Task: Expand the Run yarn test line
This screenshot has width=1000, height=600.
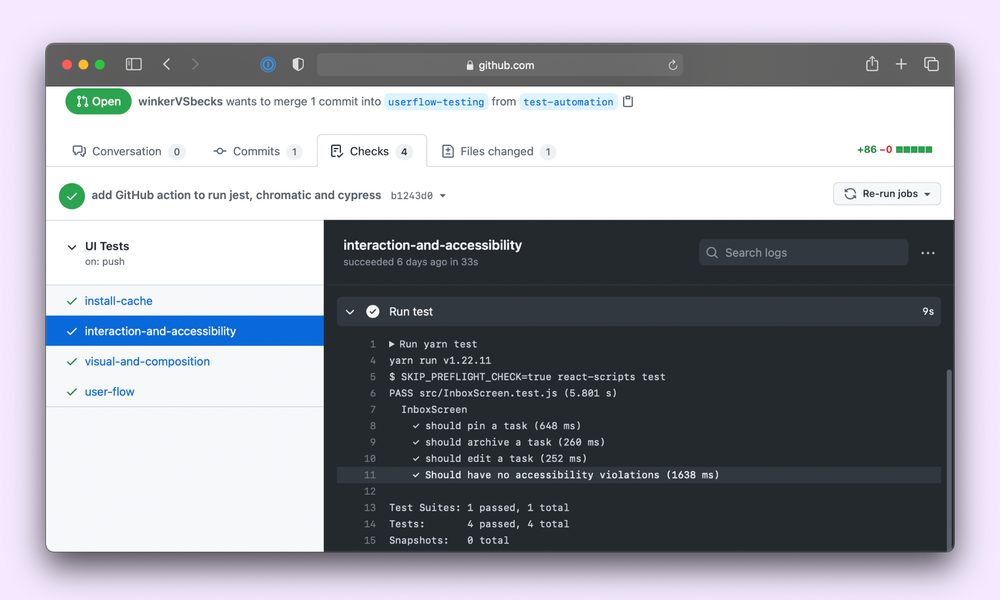Action: click(392, 344)
